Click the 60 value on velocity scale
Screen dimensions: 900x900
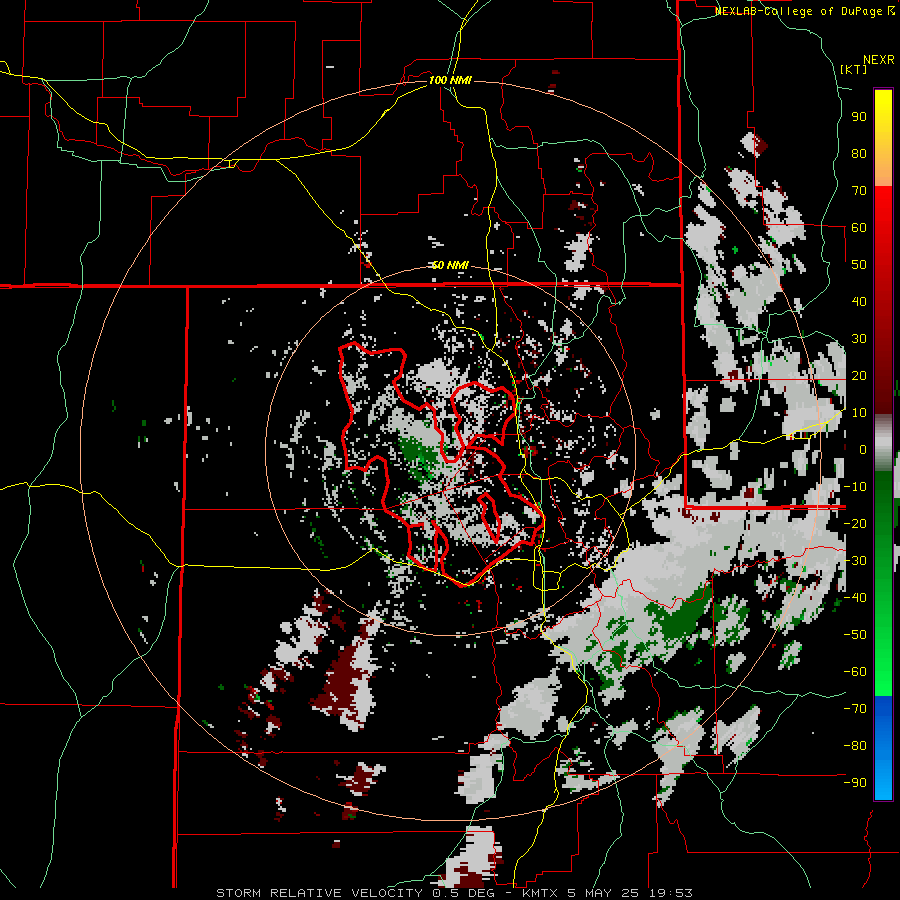point(859,228)
